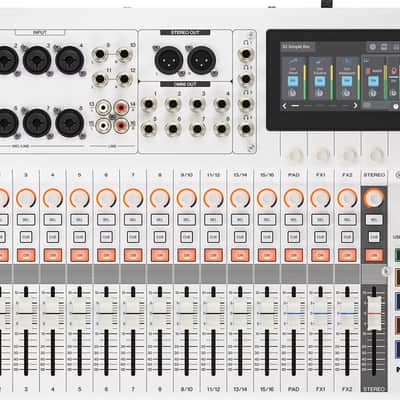Click the channel 13/14 rotary knob
The height and width of the screenshot is (400, 400).
pyautogui.click(x=240, y=198)
